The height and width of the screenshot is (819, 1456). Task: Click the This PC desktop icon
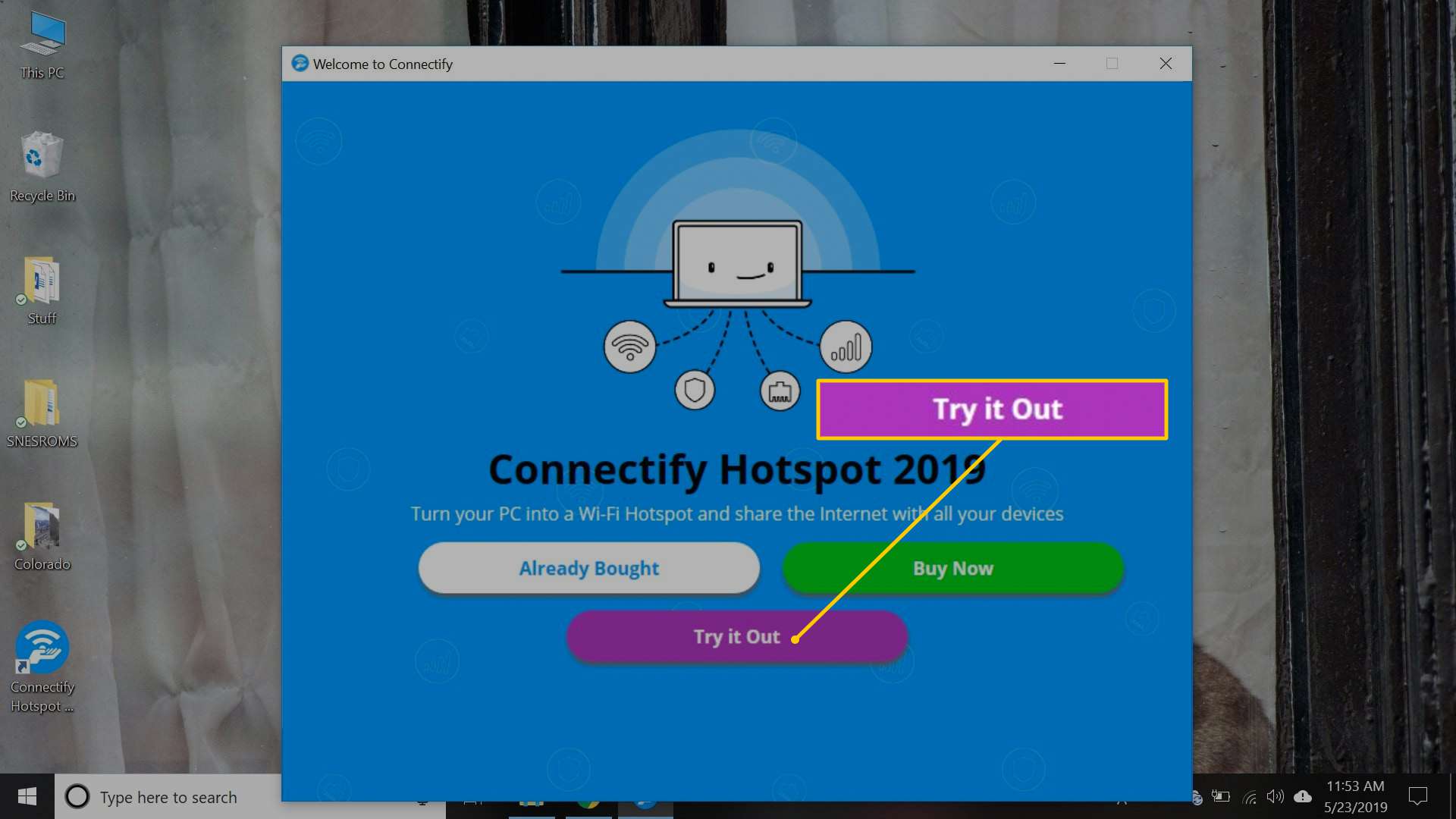click(x=42, y=39)
